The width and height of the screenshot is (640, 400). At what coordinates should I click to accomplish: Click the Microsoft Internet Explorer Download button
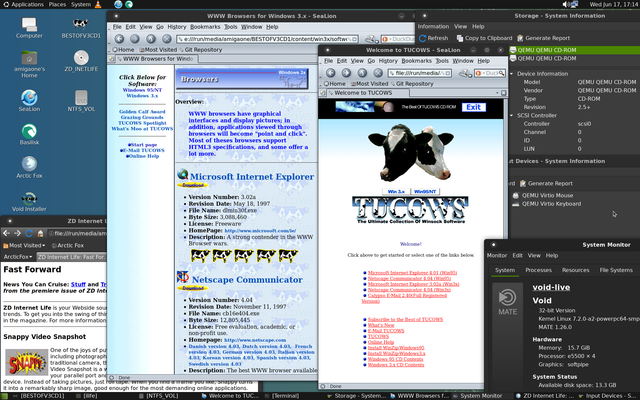[193, 185]
